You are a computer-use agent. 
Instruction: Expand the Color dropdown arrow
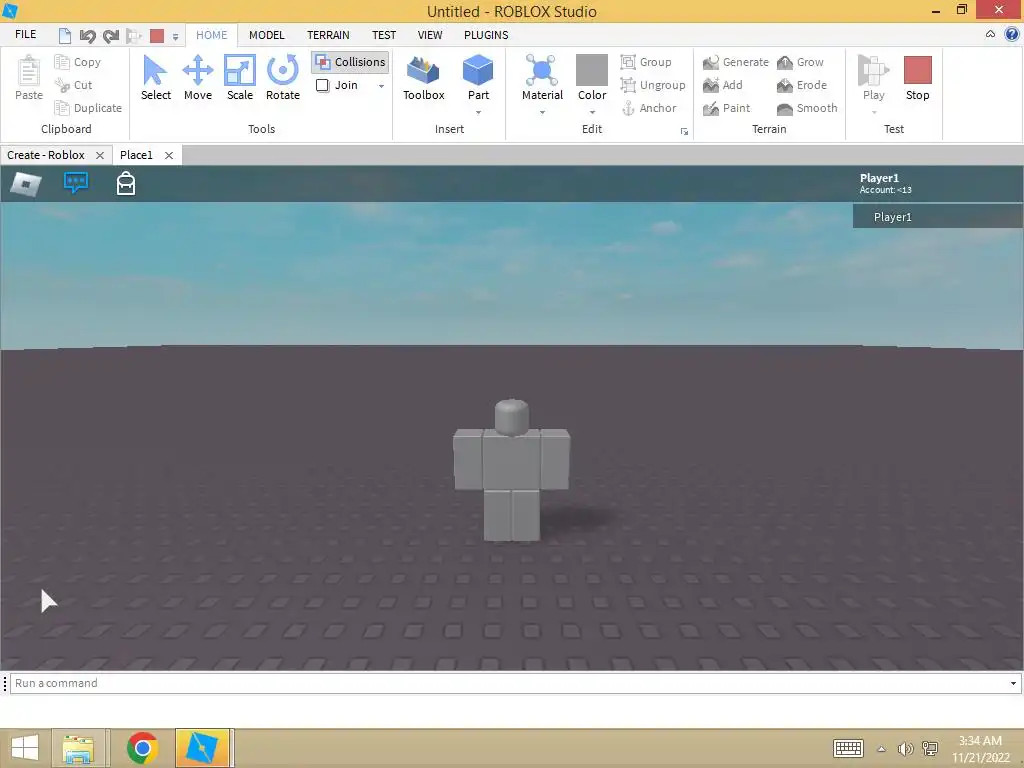592,113
